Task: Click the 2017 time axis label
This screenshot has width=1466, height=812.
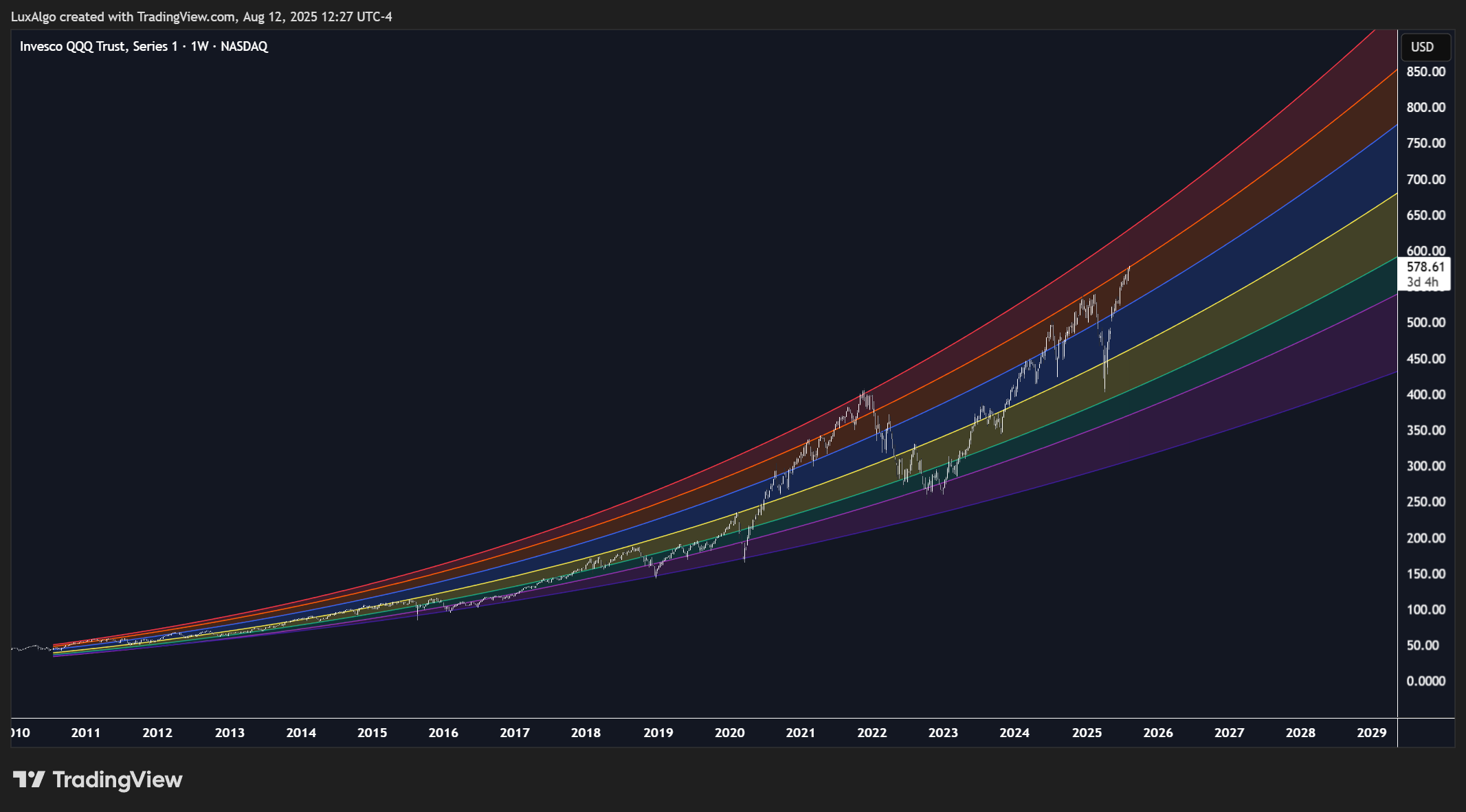Action: pos(515,732)
